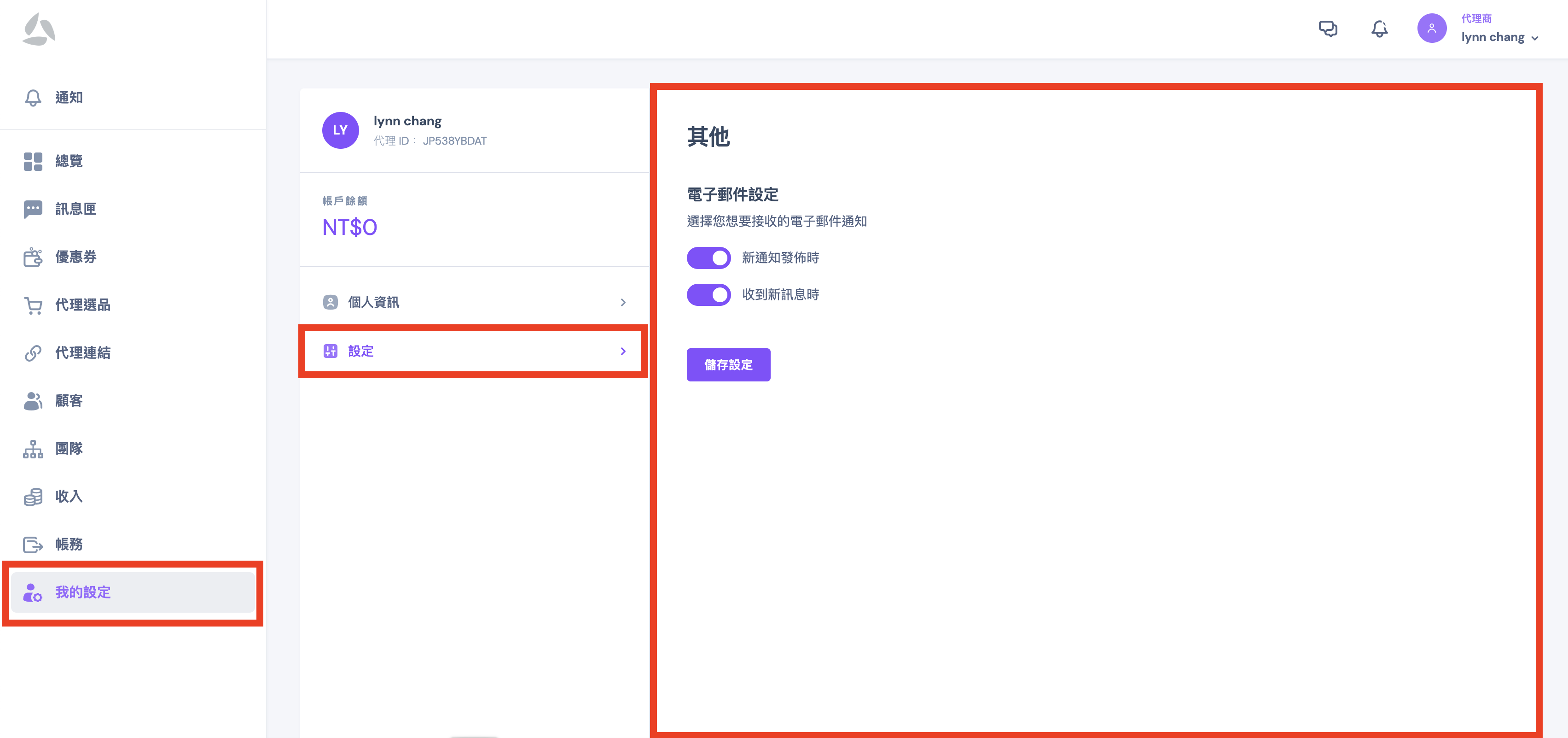
Task: Click the 優惠券 coupon icon
Action: [x=33, y=257]
